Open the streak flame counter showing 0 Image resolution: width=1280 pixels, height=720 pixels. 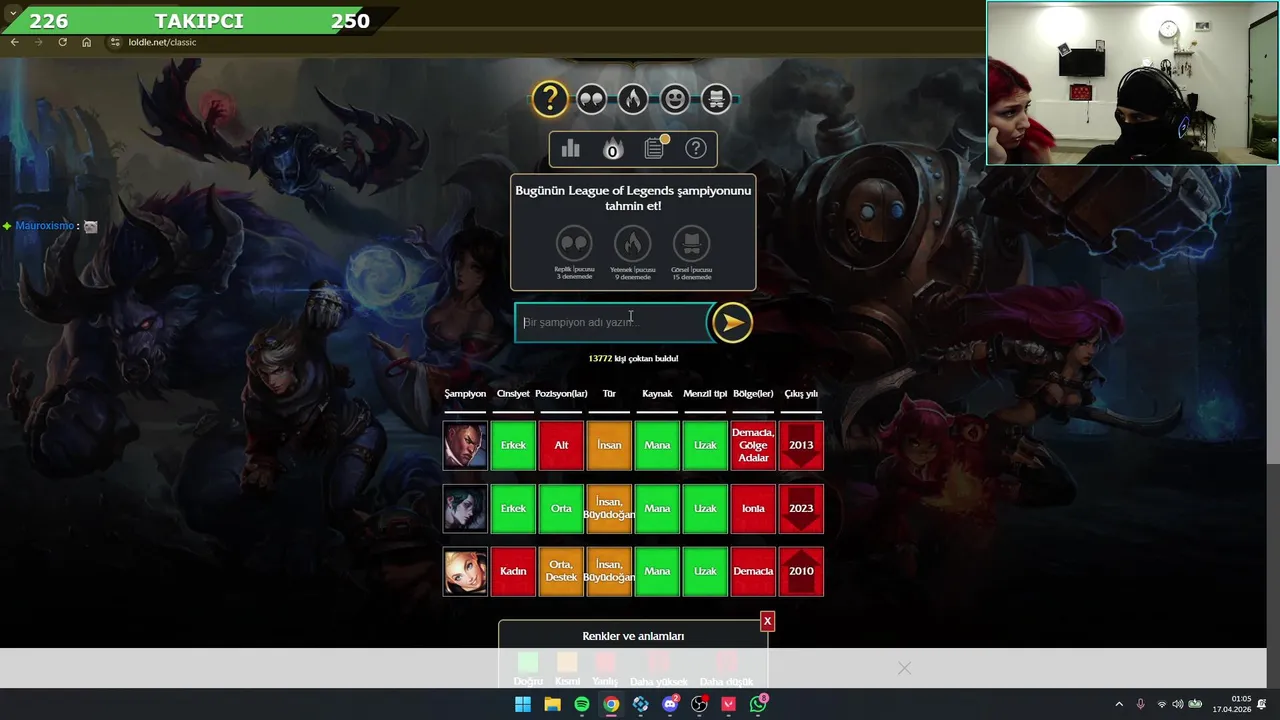(x=612, y=149)
